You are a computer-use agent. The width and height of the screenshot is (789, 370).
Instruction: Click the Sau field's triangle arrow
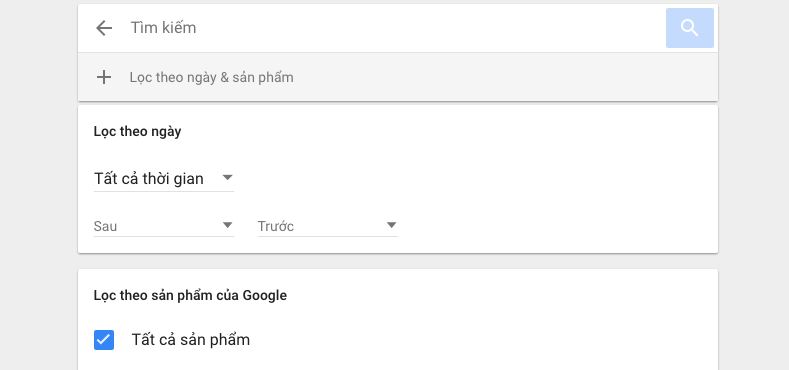pos(227,225)
